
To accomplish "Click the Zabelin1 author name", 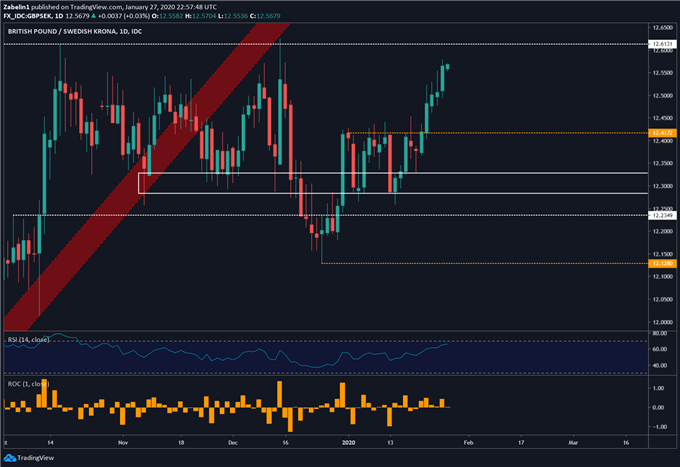I will (x=16, y=7).
